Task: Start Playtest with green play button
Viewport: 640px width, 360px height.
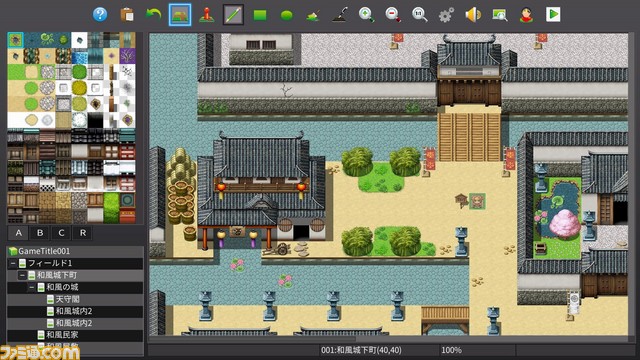Action: click(x=553, y=15)
